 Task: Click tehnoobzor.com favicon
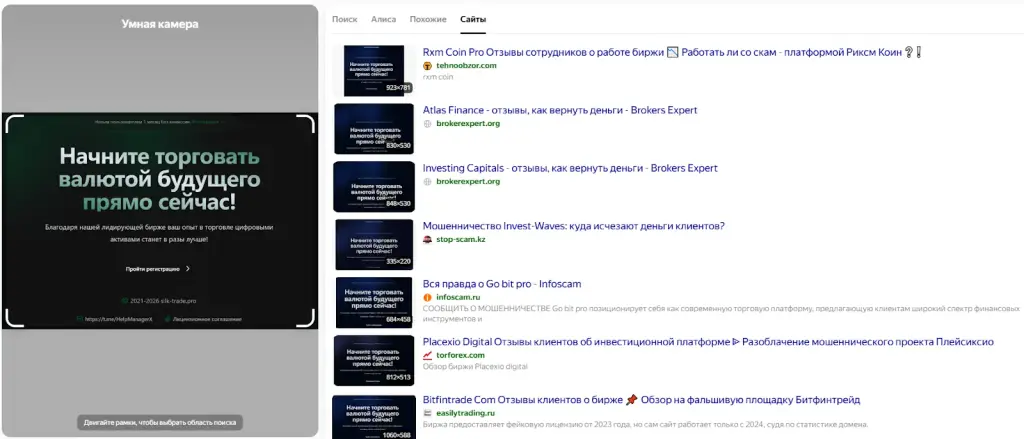coord(428,66)
